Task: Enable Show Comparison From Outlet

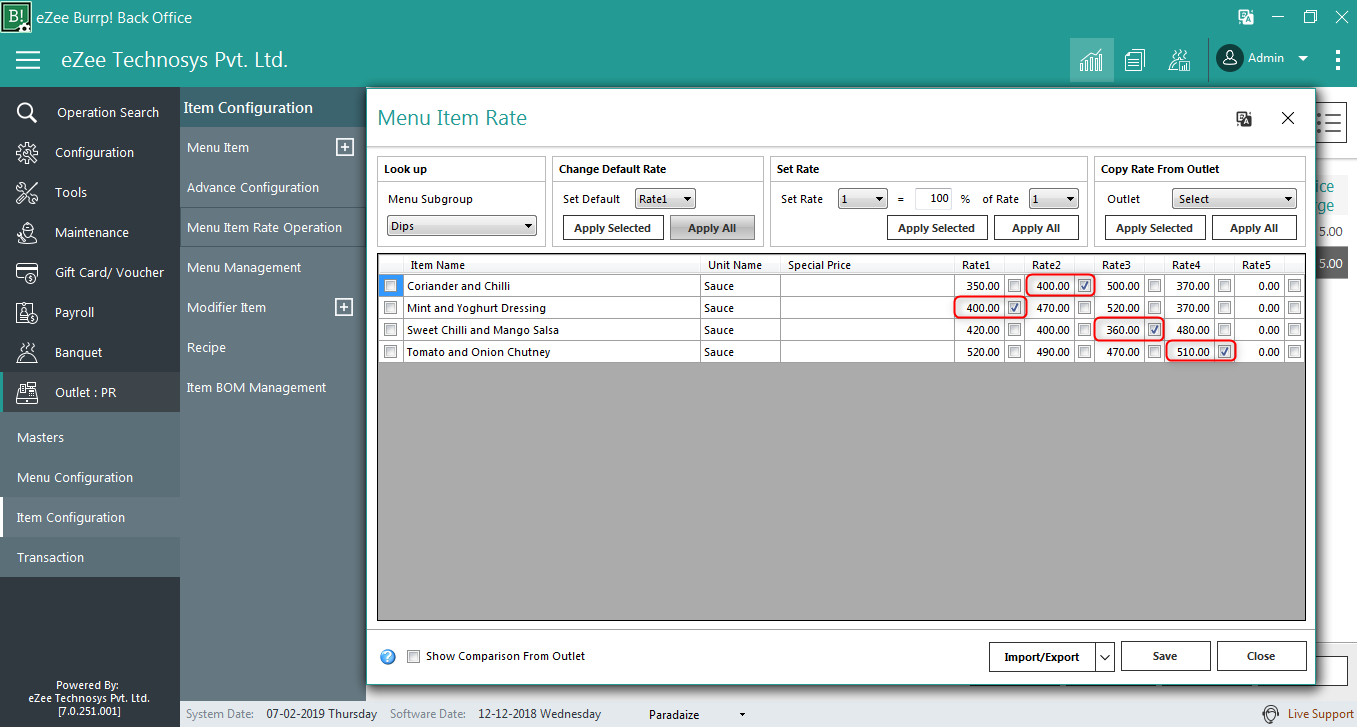Action: 414,657
